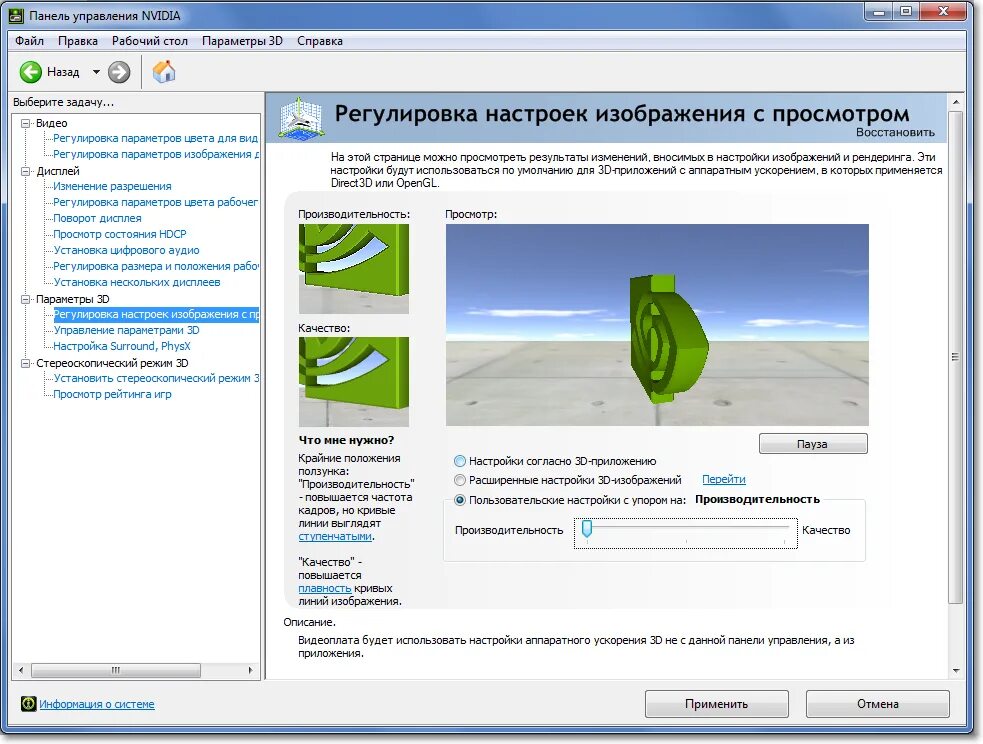Image resolution: width=983 pixels, height=744 pixels.
Task: Click the Производительность preview thumbnail
Action: click(x=354, y=269)
